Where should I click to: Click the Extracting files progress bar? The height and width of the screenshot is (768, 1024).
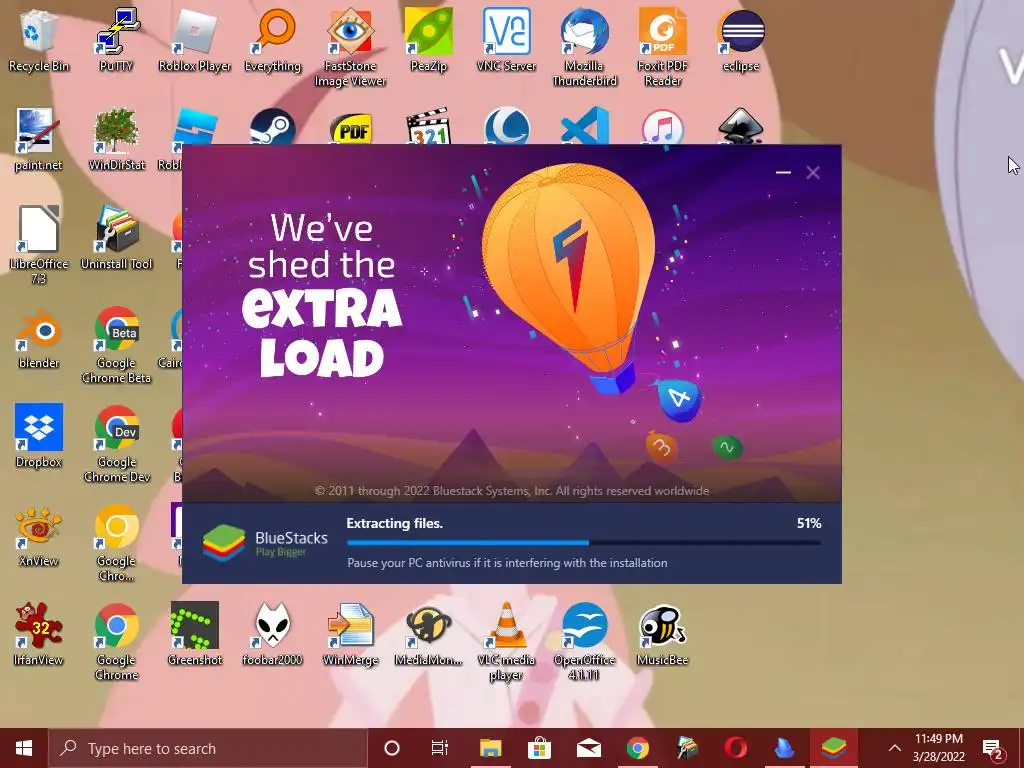click(x=584, y=542)
